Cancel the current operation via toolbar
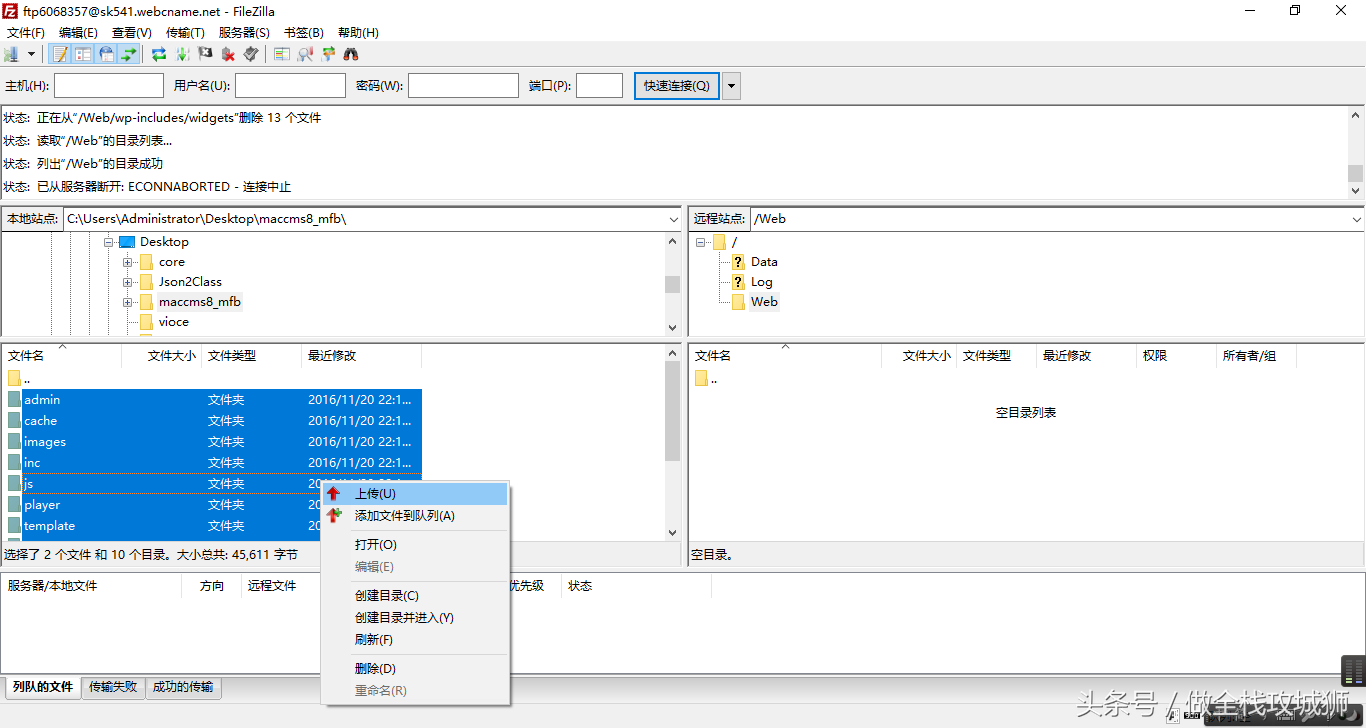This screenshot has width=1366, height=728. click(x=205, y=54)
